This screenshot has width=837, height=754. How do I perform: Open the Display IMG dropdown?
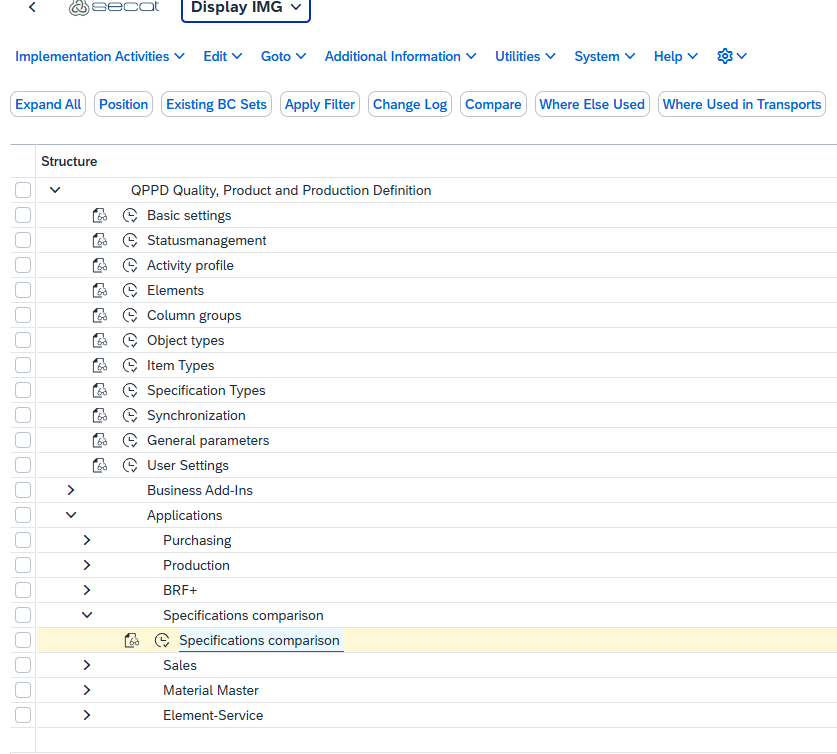[246, 8]
